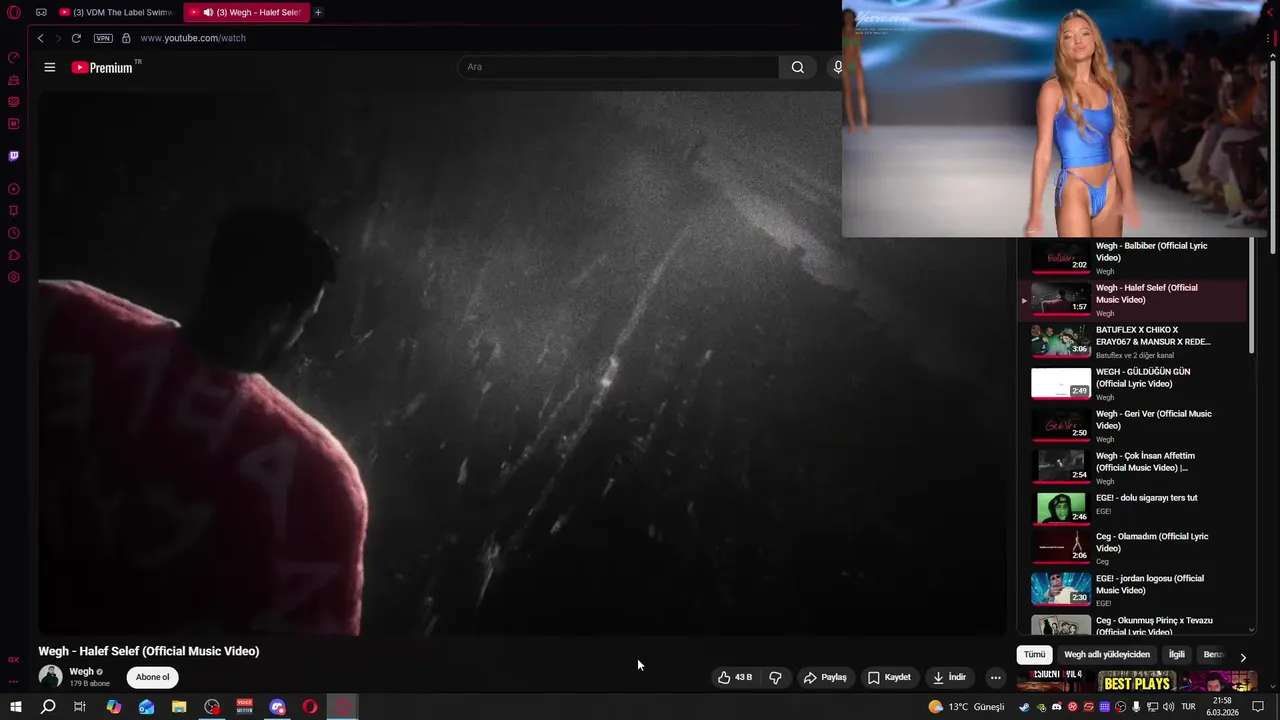Play Wegh - Balbiber lyric video

(x=1132, y=257)
